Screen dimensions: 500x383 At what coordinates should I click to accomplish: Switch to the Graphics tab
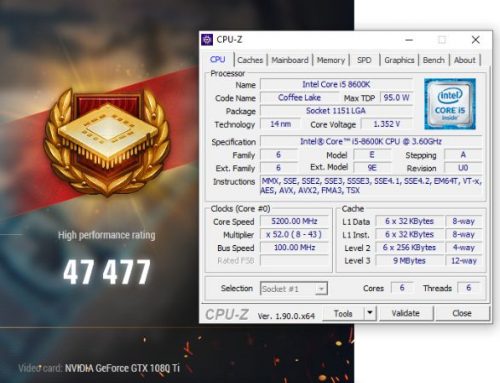(399, 60)
